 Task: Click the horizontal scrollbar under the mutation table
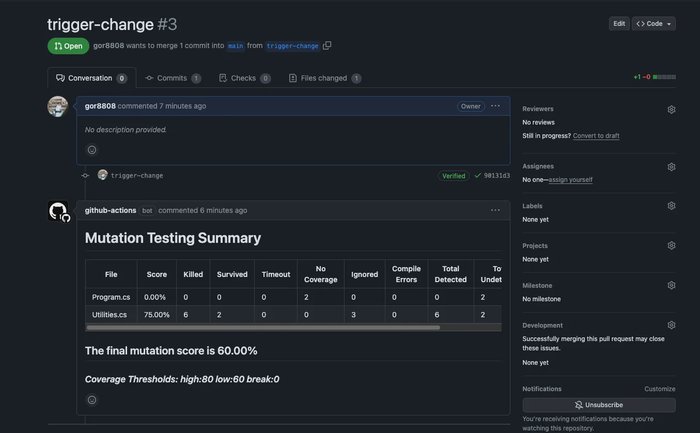coord(263,328)
